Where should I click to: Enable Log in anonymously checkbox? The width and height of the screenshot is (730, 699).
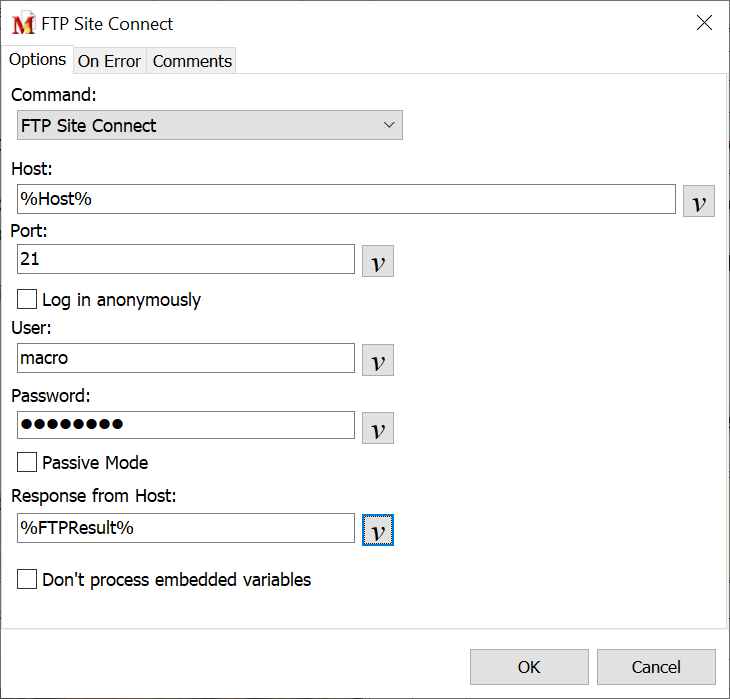click(28, 299)
